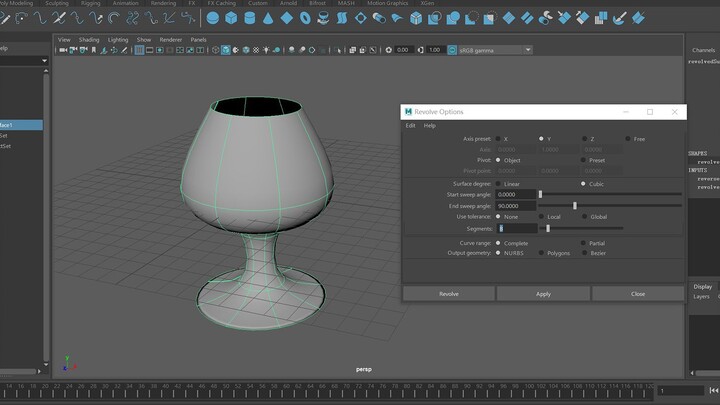This screenshot has width=720, height=405.
Task: Open the viewport Show menu
Action: tap(144, 40)
